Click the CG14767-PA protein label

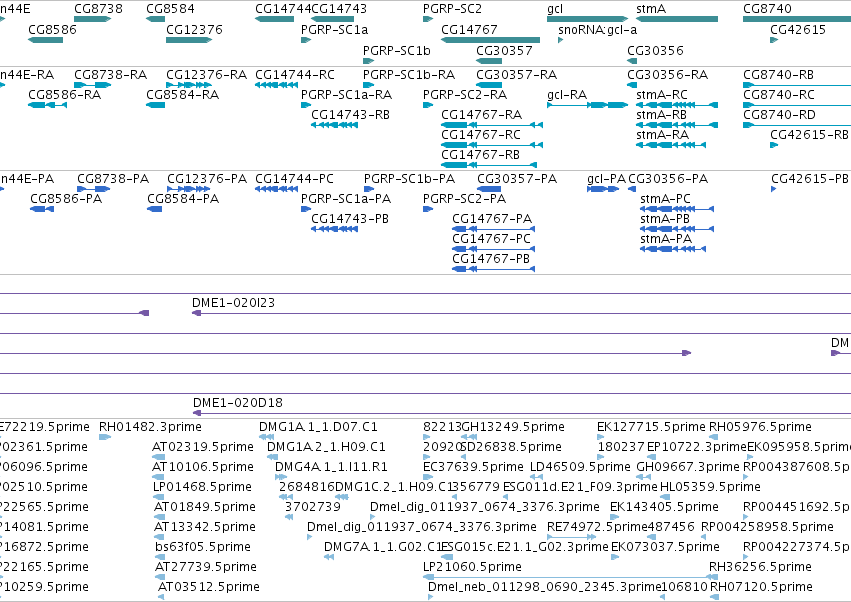tap(492, 219)
